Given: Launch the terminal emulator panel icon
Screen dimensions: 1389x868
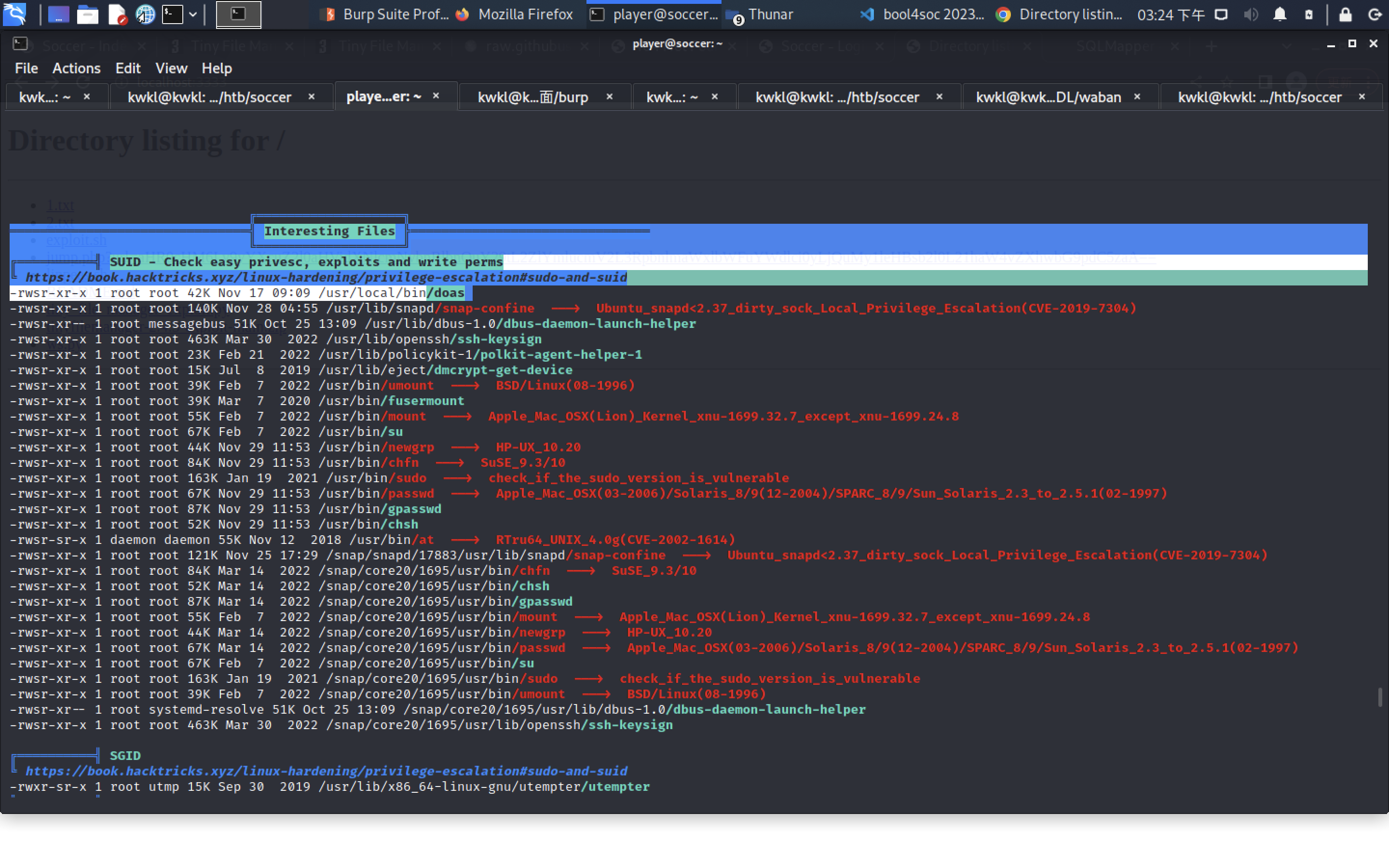Looking at the screenshot, I should click(x=172, y=14).
